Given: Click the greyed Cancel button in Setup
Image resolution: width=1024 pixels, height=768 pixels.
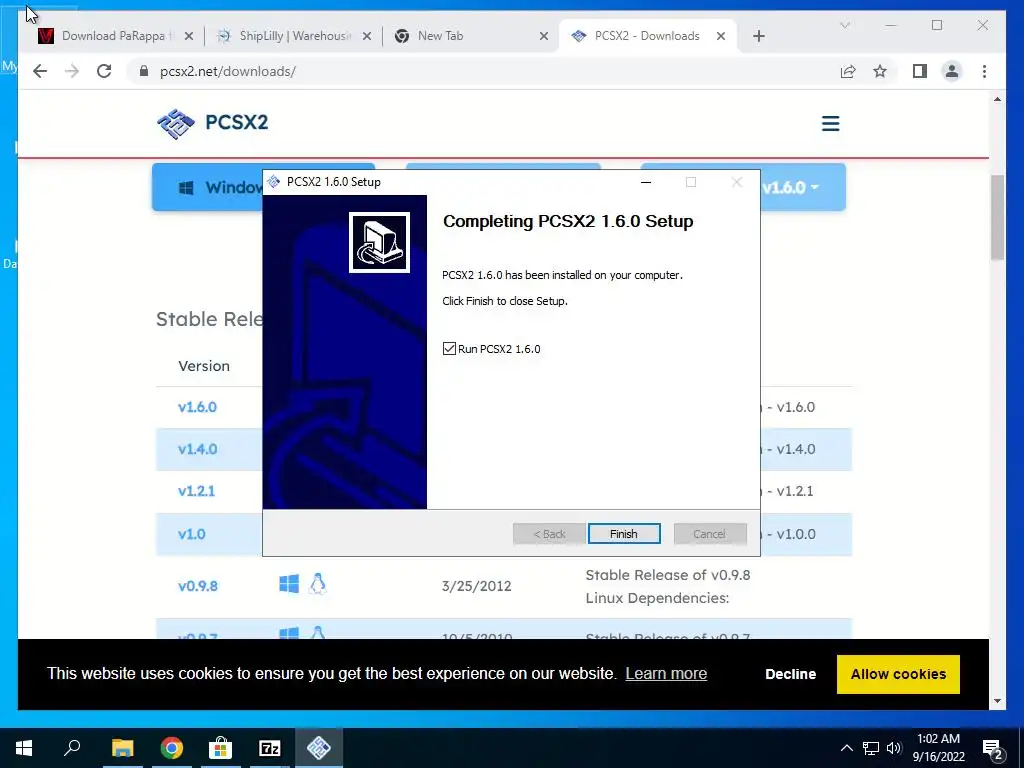Looking at the screenshot, I should [709, 534].
